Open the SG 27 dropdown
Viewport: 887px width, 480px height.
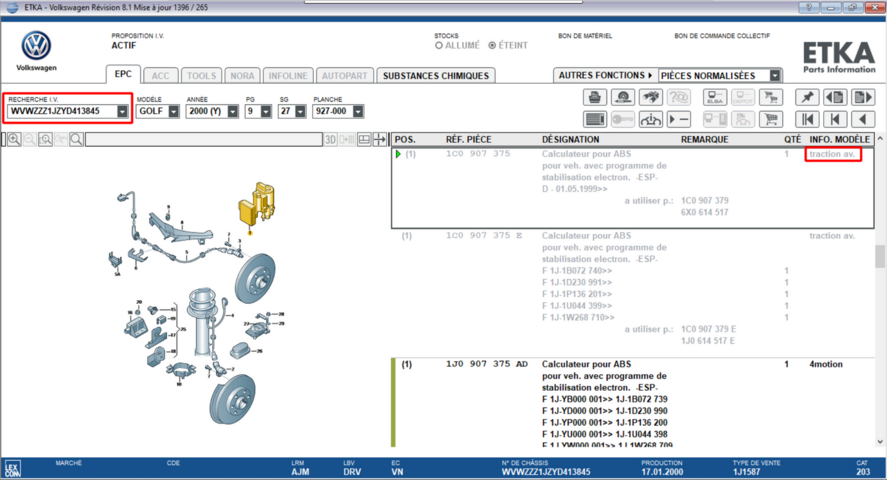click(x=300, y=111)
